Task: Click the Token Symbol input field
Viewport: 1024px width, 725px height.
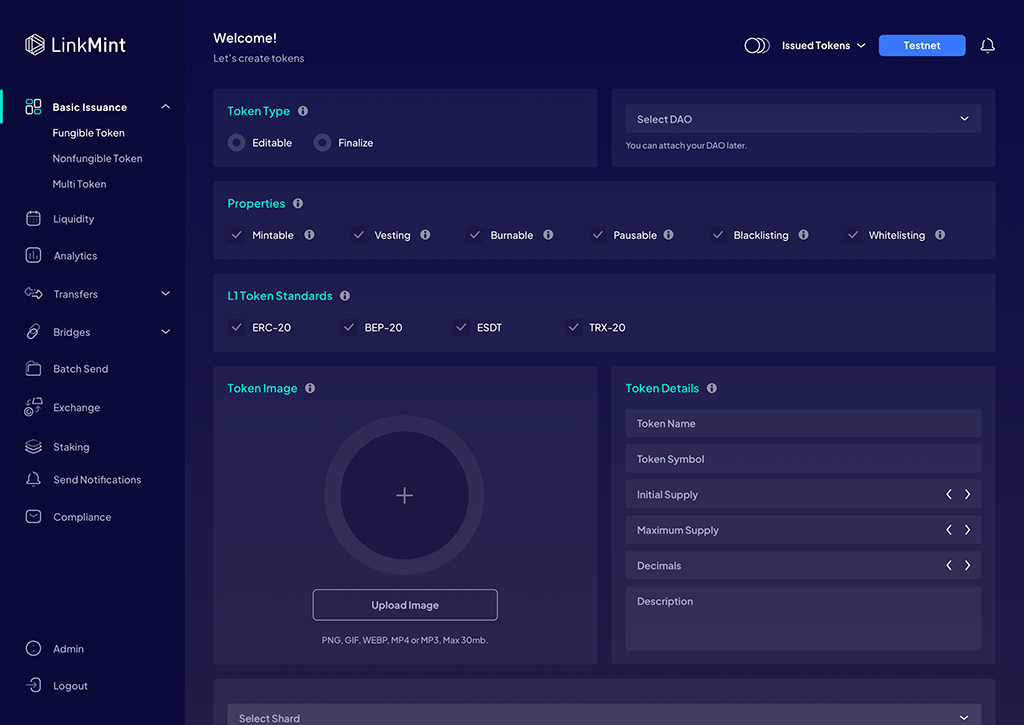Action: pyautogui.click(x=803, y=459)
